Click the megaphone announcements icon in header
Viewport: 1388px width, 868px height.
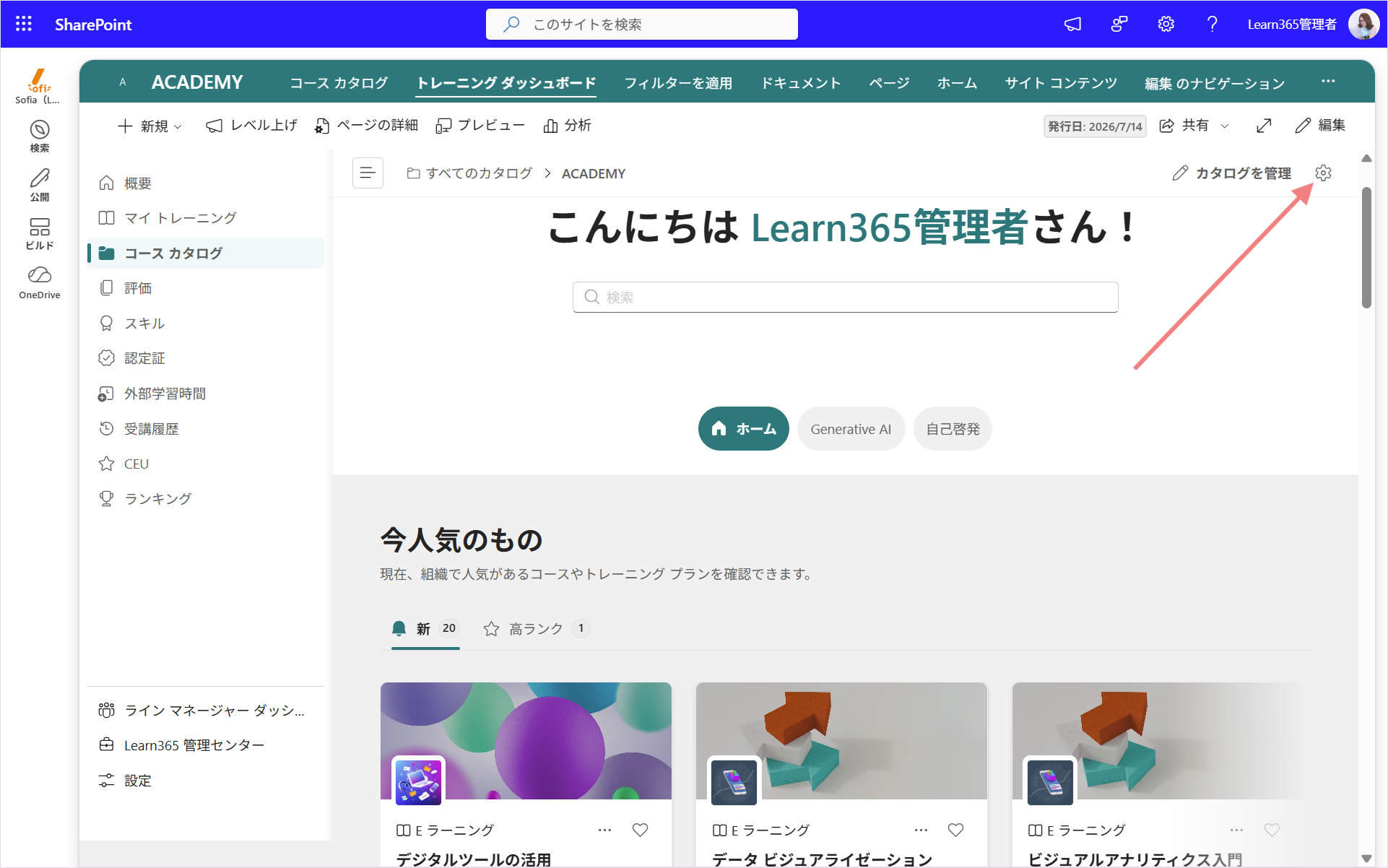[1073, 24]
